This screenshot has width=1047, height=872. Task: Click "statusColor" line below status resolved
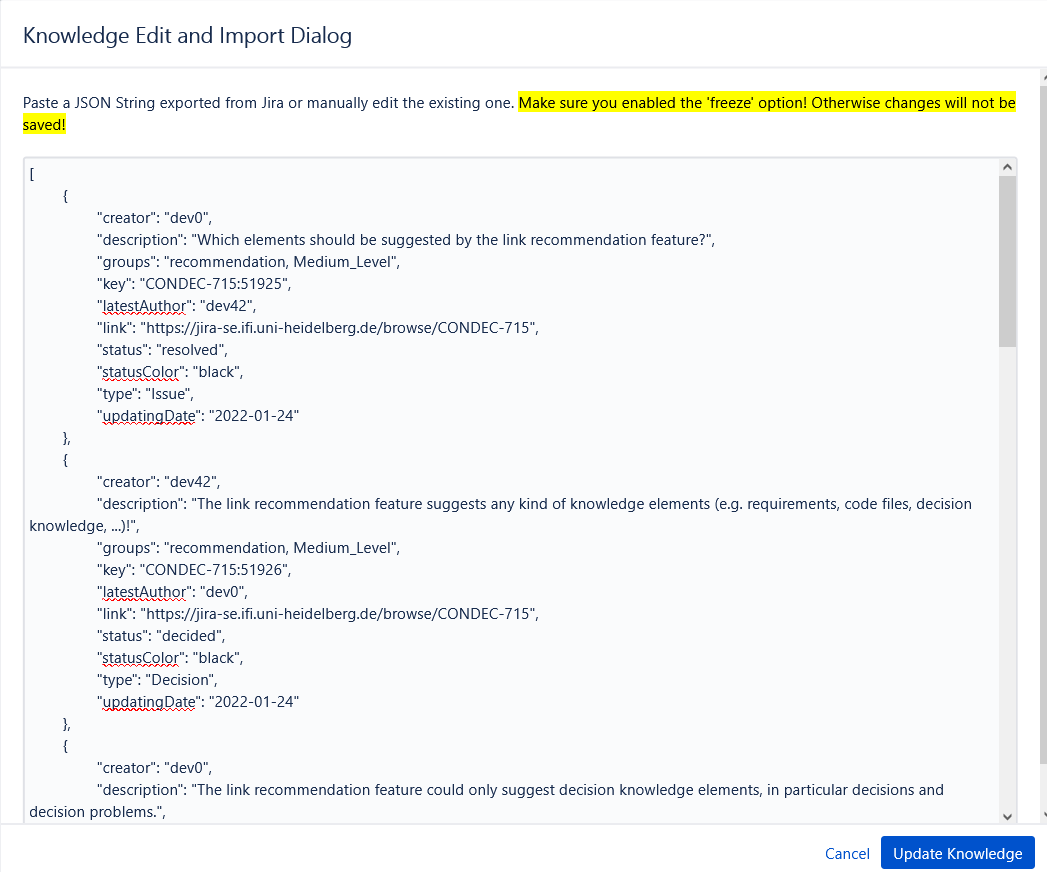(170, 372)
